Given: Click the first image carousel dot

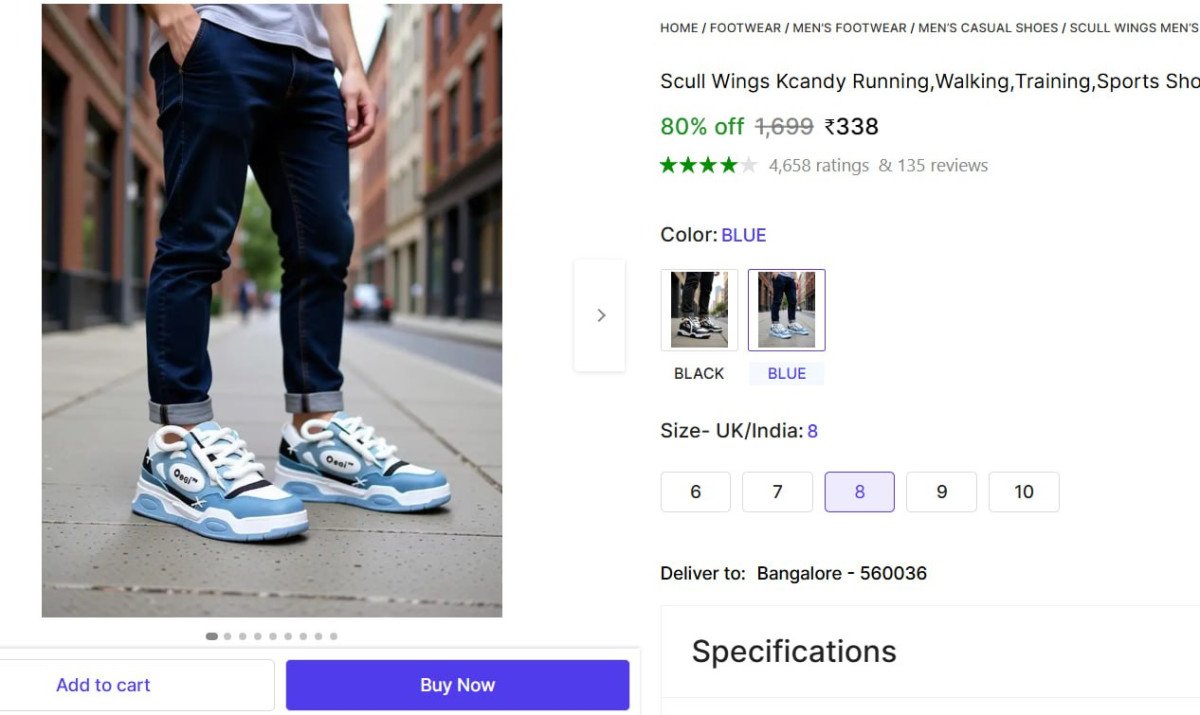Looking at the screenshot, I should point(211,636).
